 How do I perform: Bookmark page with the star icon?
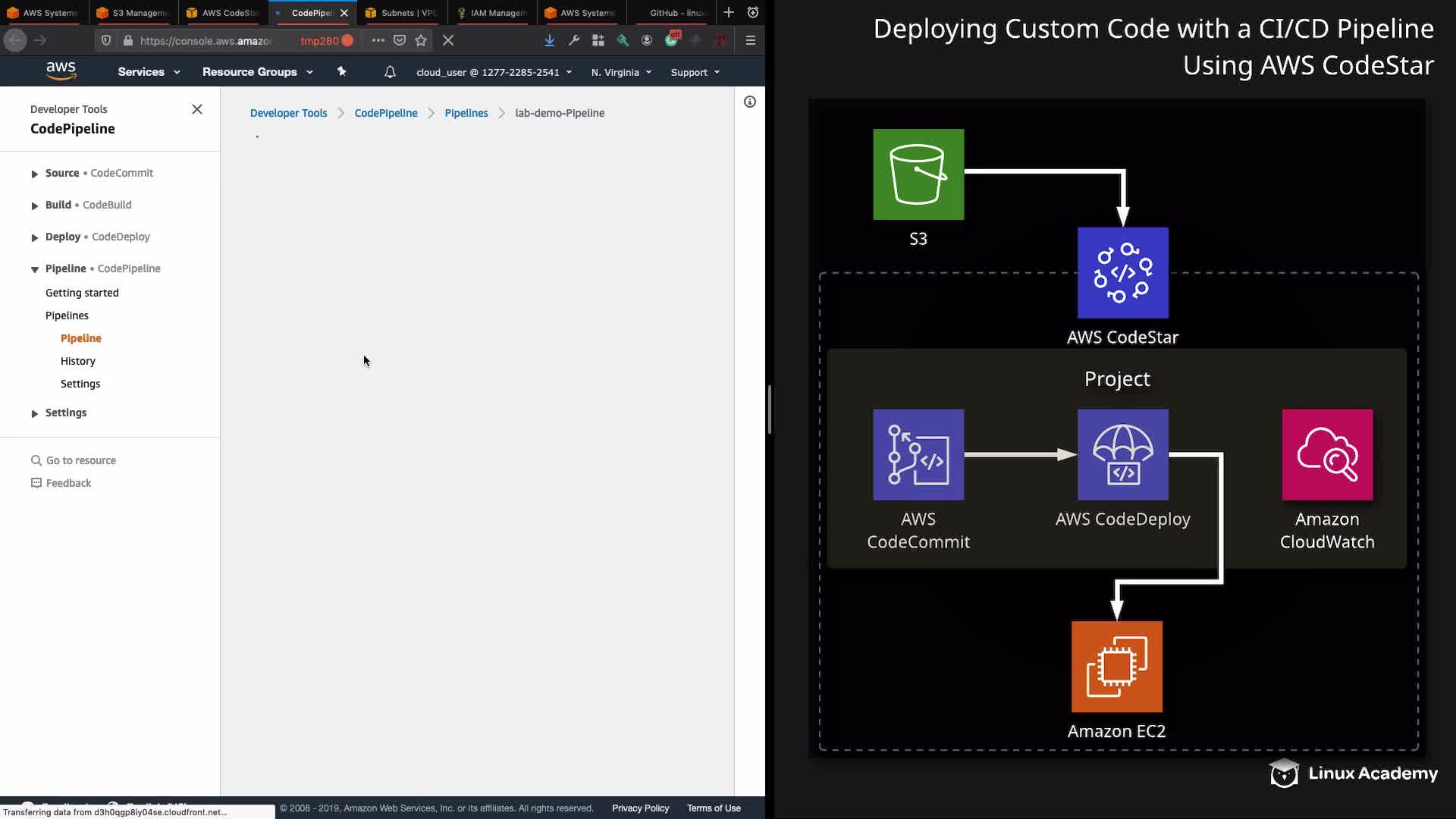(x=421, y=40)
